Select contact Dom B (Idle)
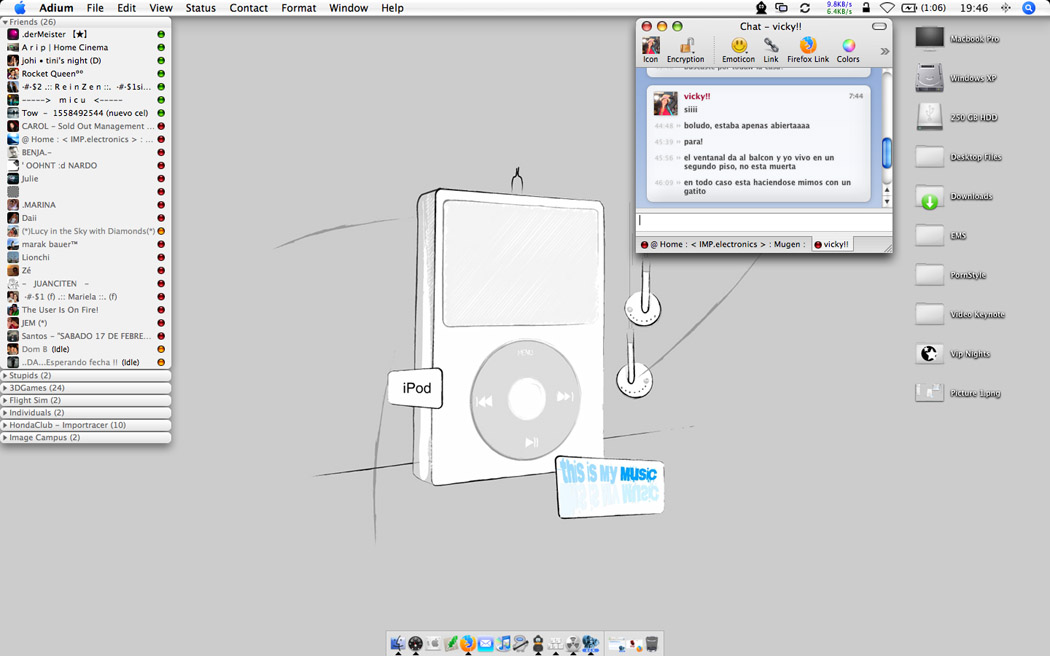This screenshot has width=1050, height=656. tap(86, 349)
